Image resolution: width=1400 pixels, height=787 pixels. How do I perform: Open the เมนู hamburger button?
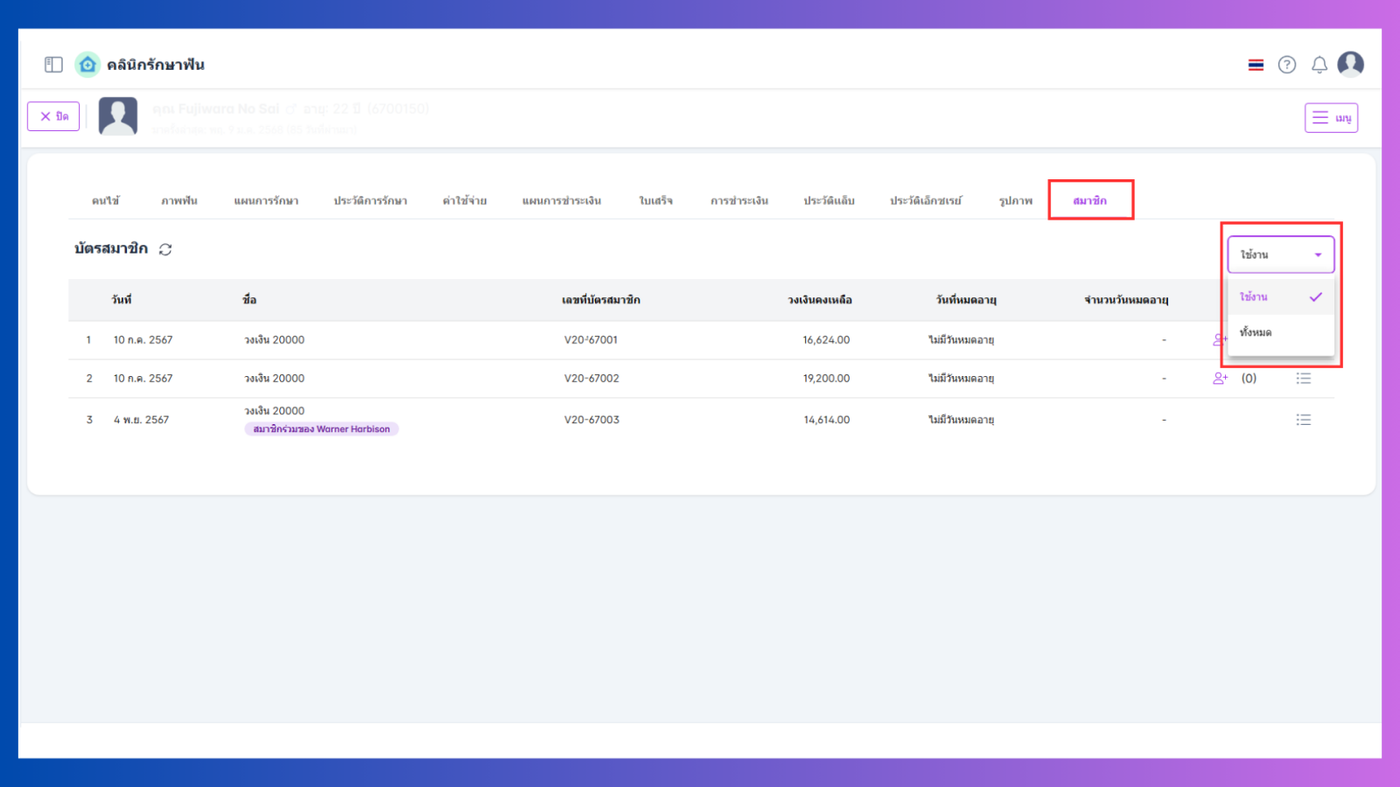click(1331, 117)
